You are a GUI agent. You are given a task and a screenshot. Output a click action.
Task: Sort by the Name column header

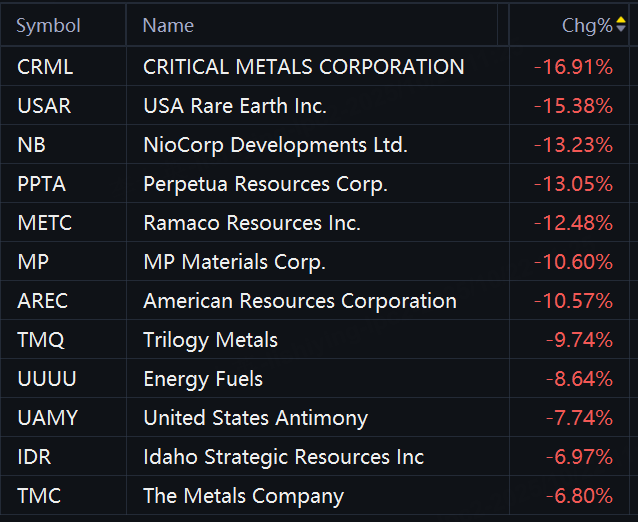168,26
